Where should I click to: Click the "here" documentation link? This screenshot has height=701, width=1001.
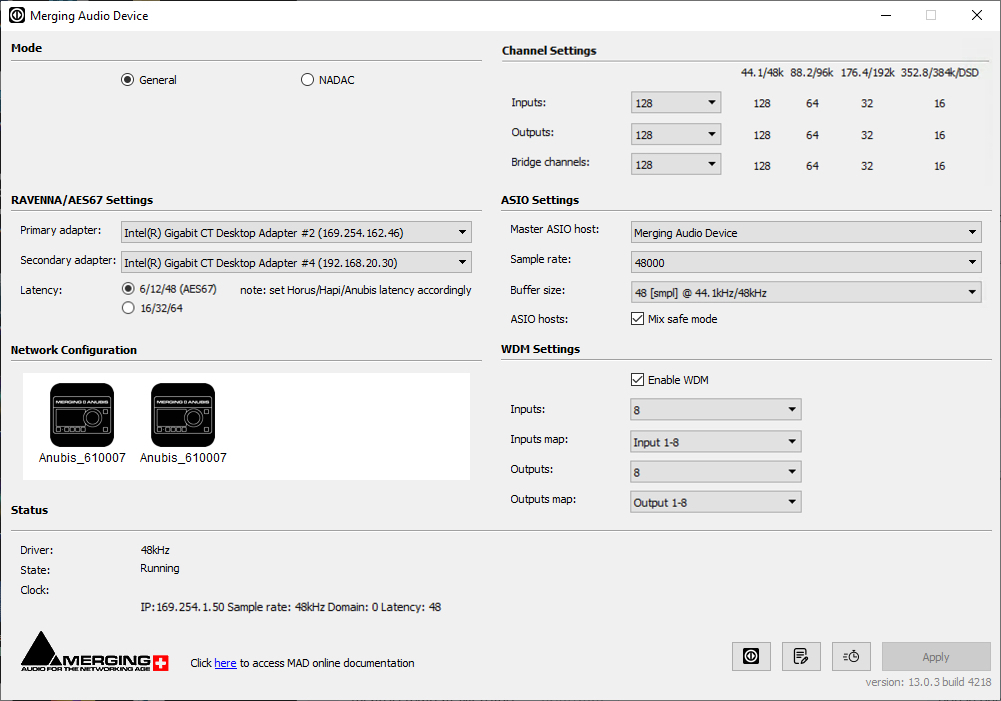click(225, 663)
